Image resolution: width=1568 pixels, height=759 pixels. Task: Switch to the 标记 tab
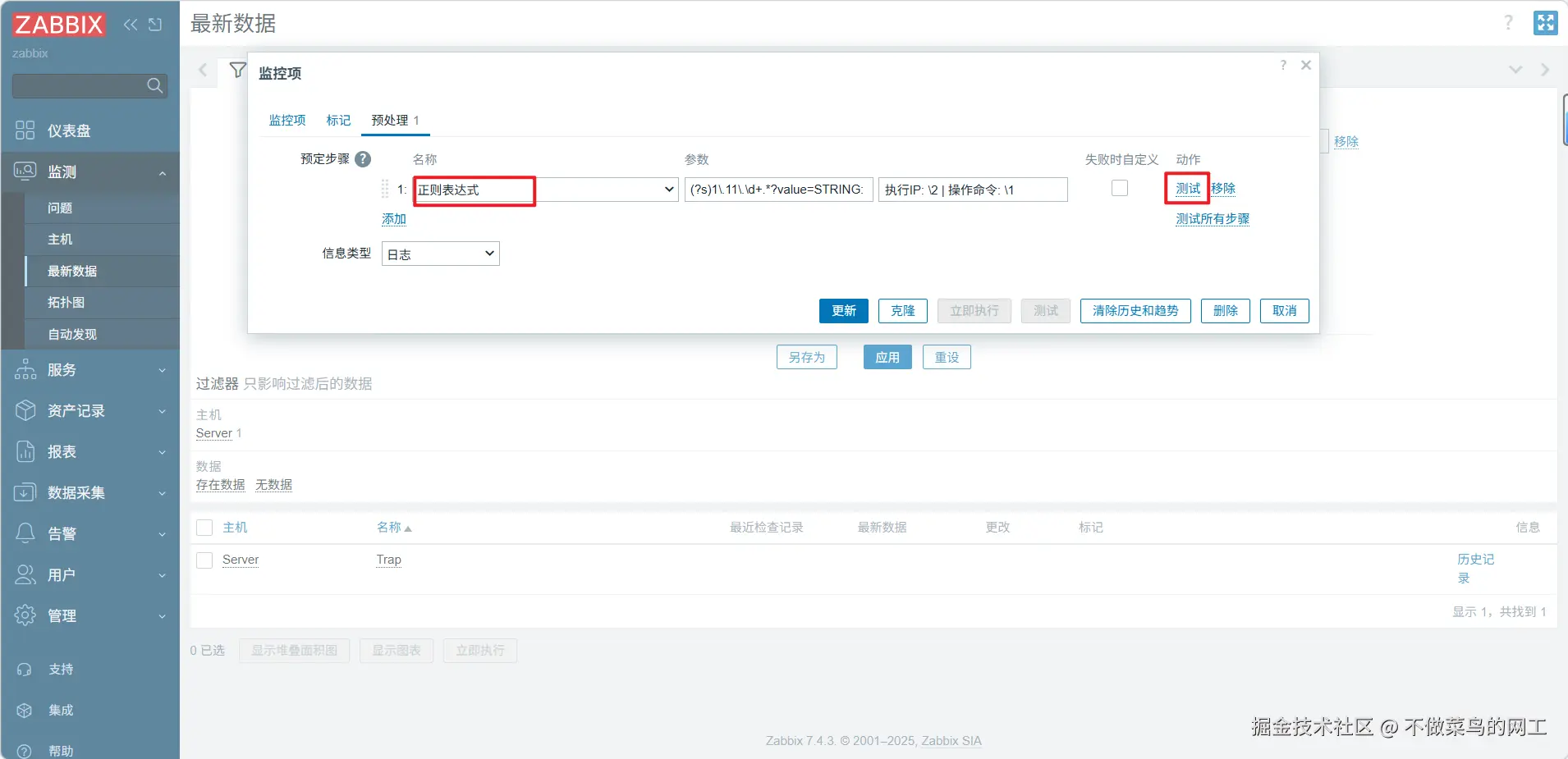tap(338, 121)
